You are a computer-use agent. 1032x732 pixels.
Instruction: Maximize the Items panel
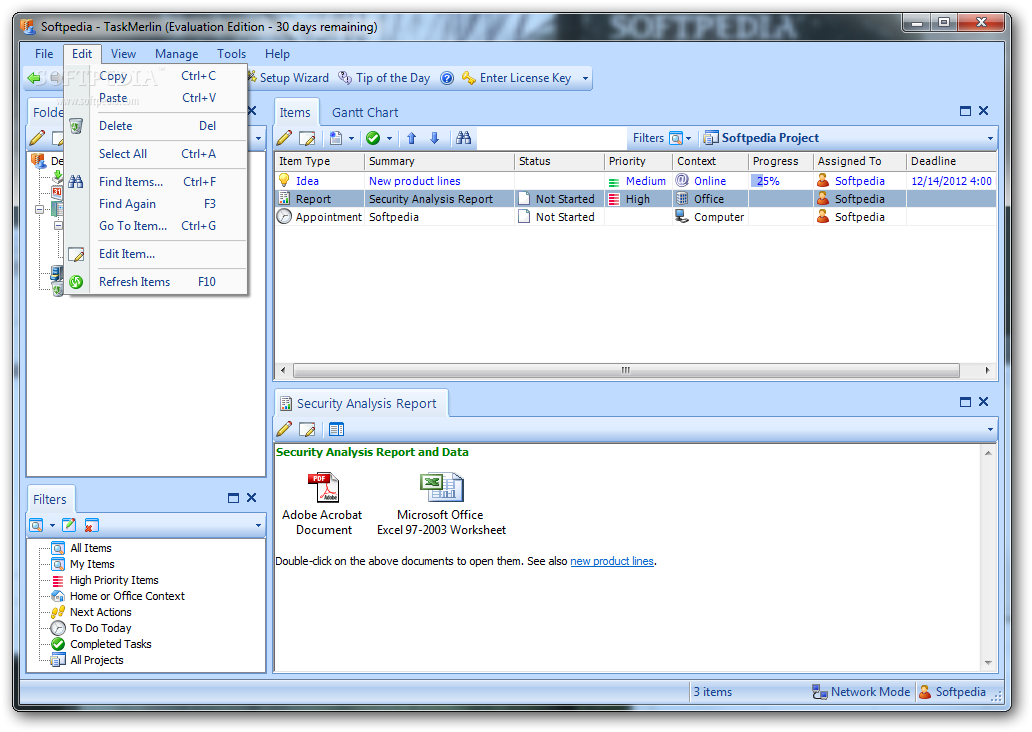coord(966,111)
